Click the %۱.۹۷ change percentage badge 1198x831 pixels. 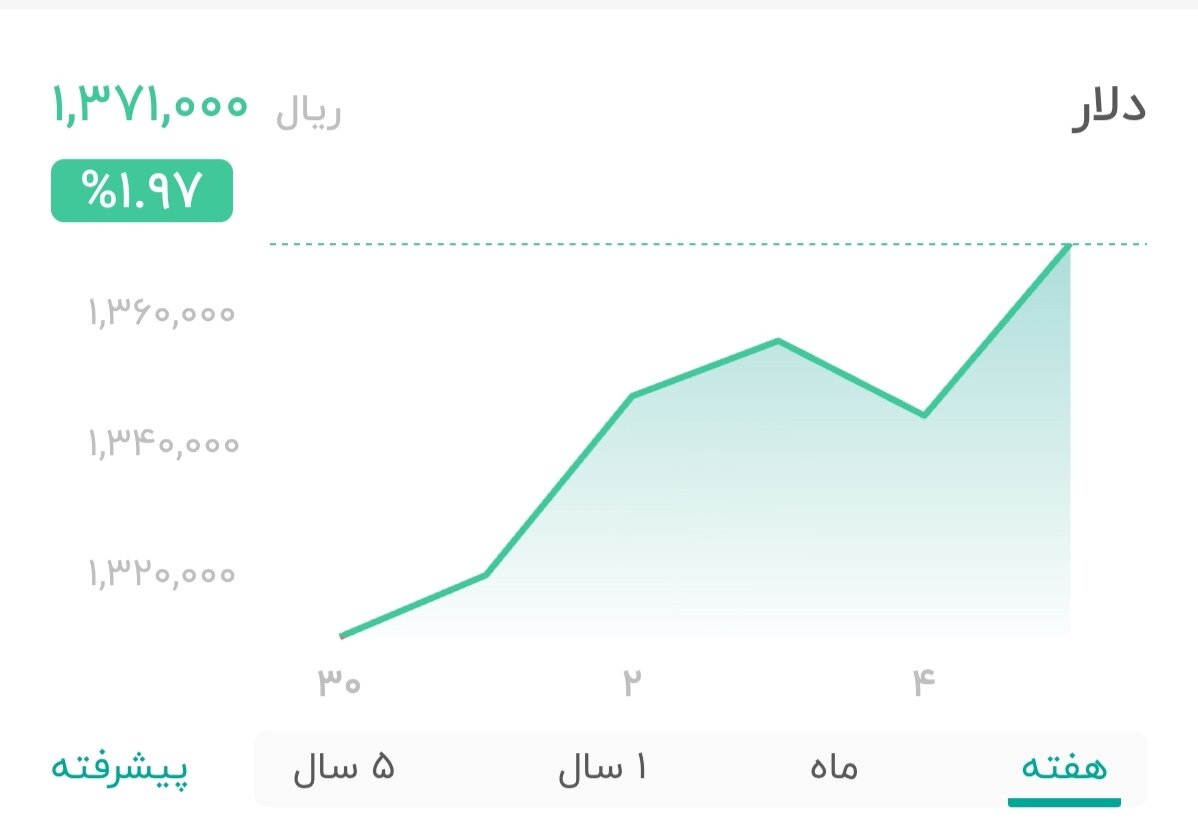tap(141, 190)
